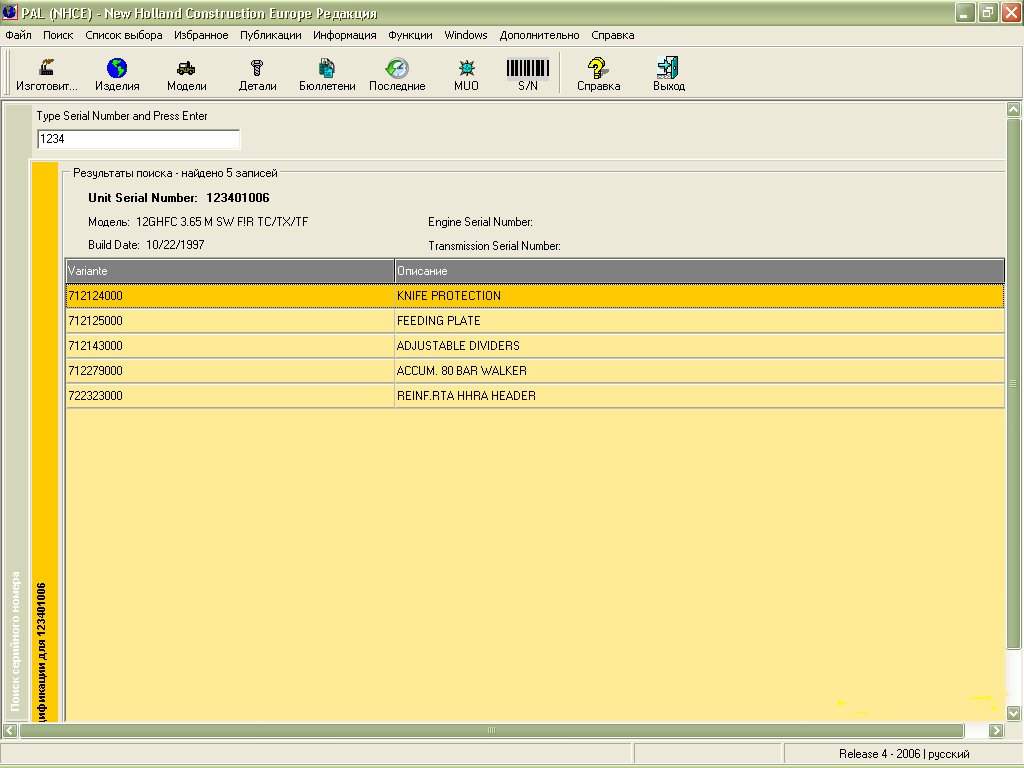The image size is (1024, 768).
Task: Click the vertical scrollbar down arrow
Action: (1014, 713)
